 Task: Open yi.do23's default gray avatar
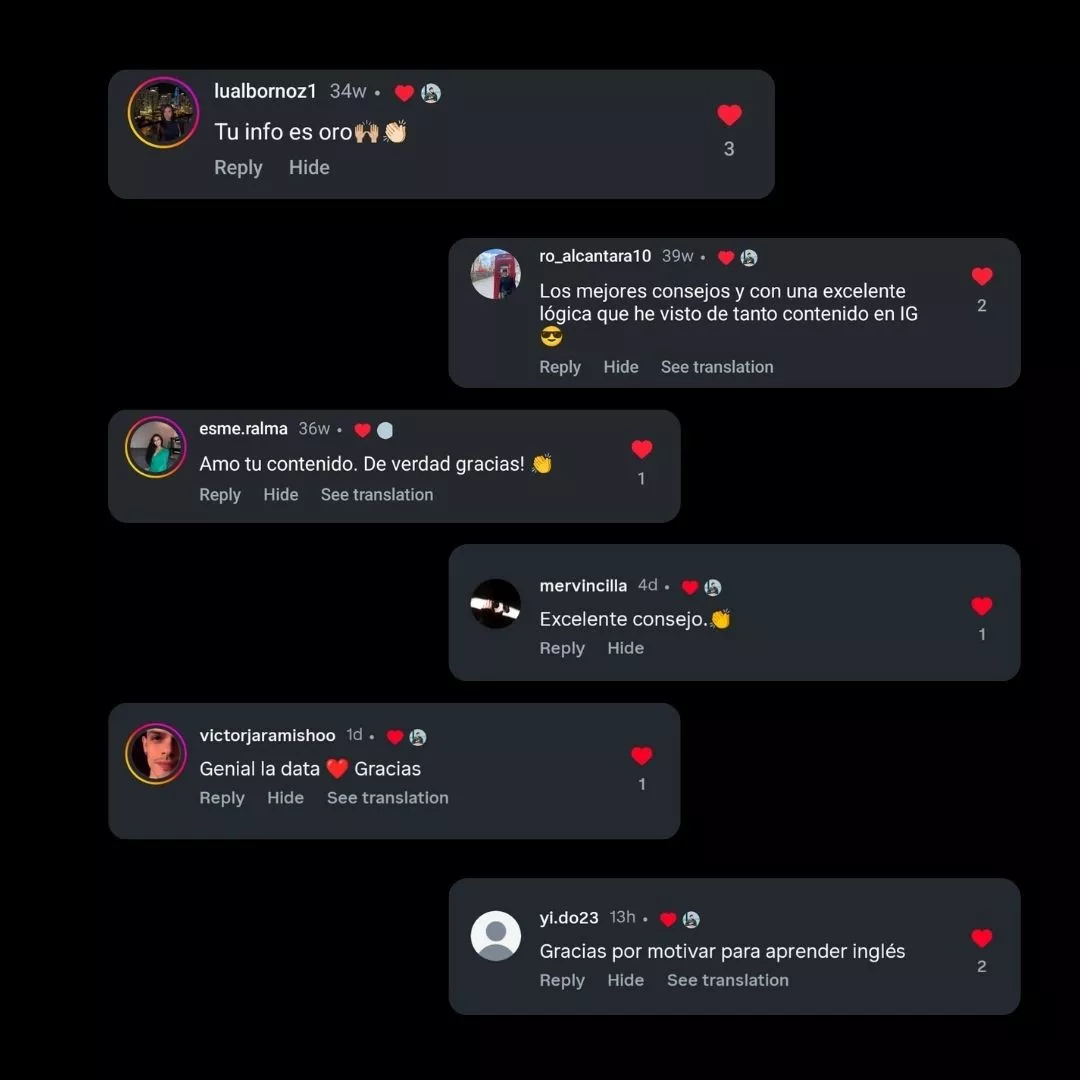(x=495, y=936)
